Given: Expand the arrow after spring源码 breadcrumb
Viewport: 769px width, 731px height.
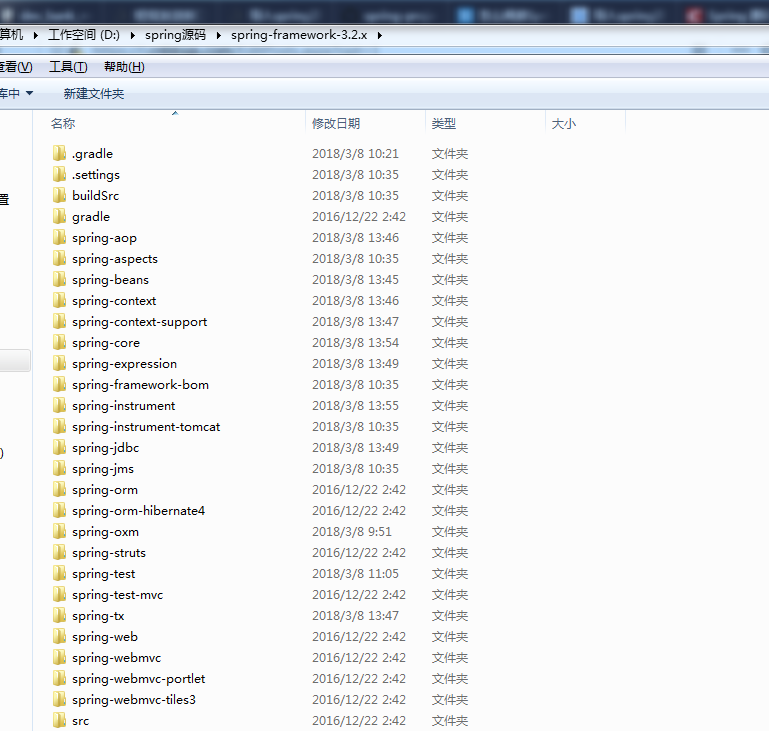Looking at the screenshot, I should pos(218,35).
